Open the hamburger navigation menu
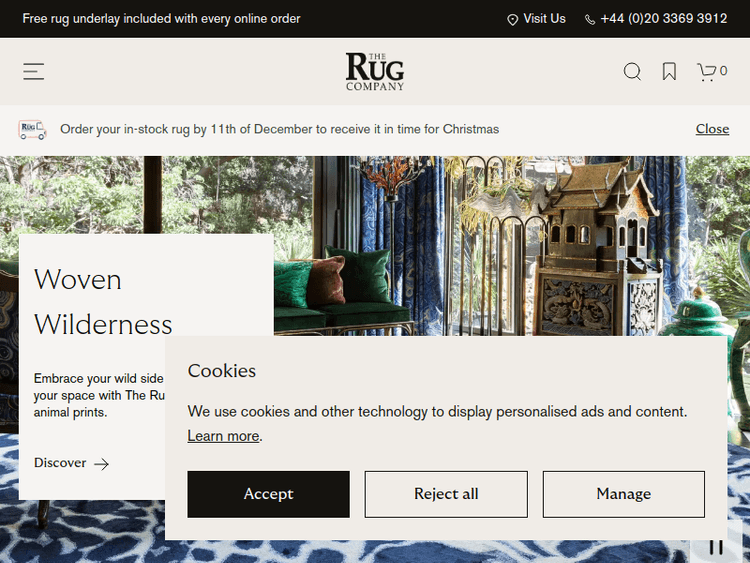 33,71
